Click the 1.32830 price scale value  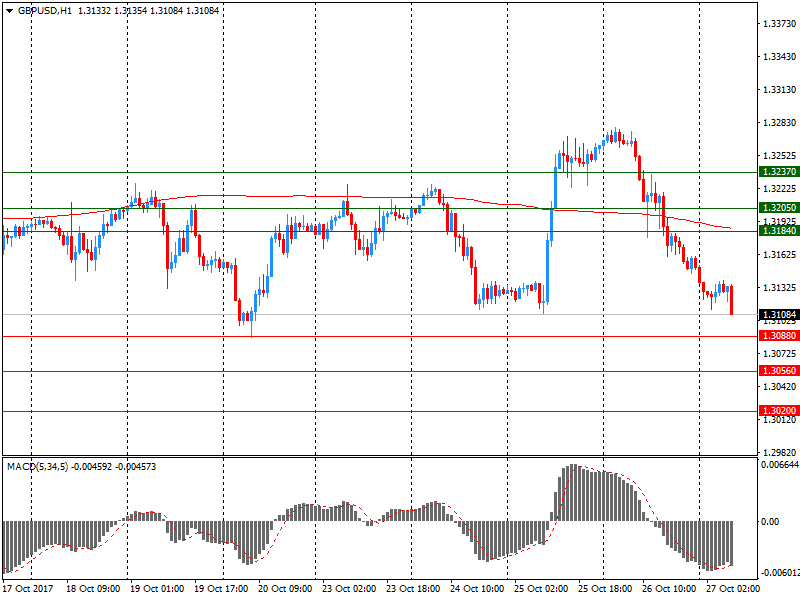tap(779, 122)
